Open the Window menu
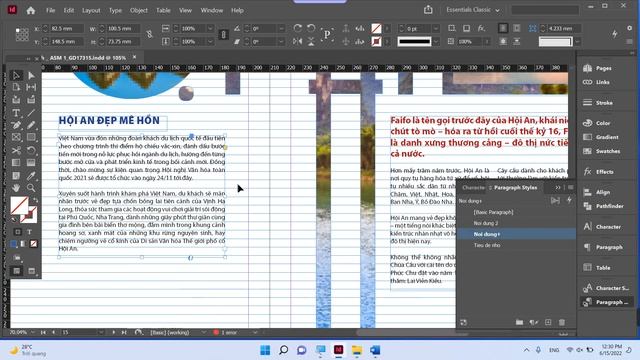Image resolution: width=640 pixels, height=360 pixels. (x=211, y=11)
